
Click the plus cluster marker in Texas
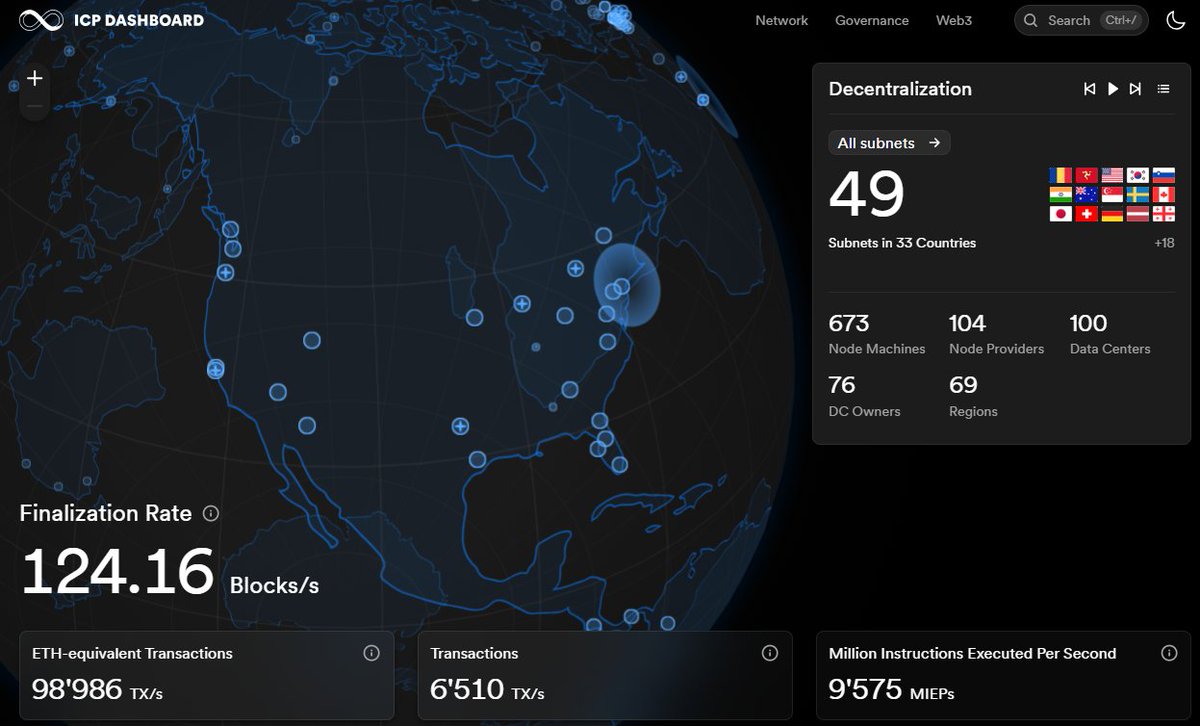tap(460, 427)
